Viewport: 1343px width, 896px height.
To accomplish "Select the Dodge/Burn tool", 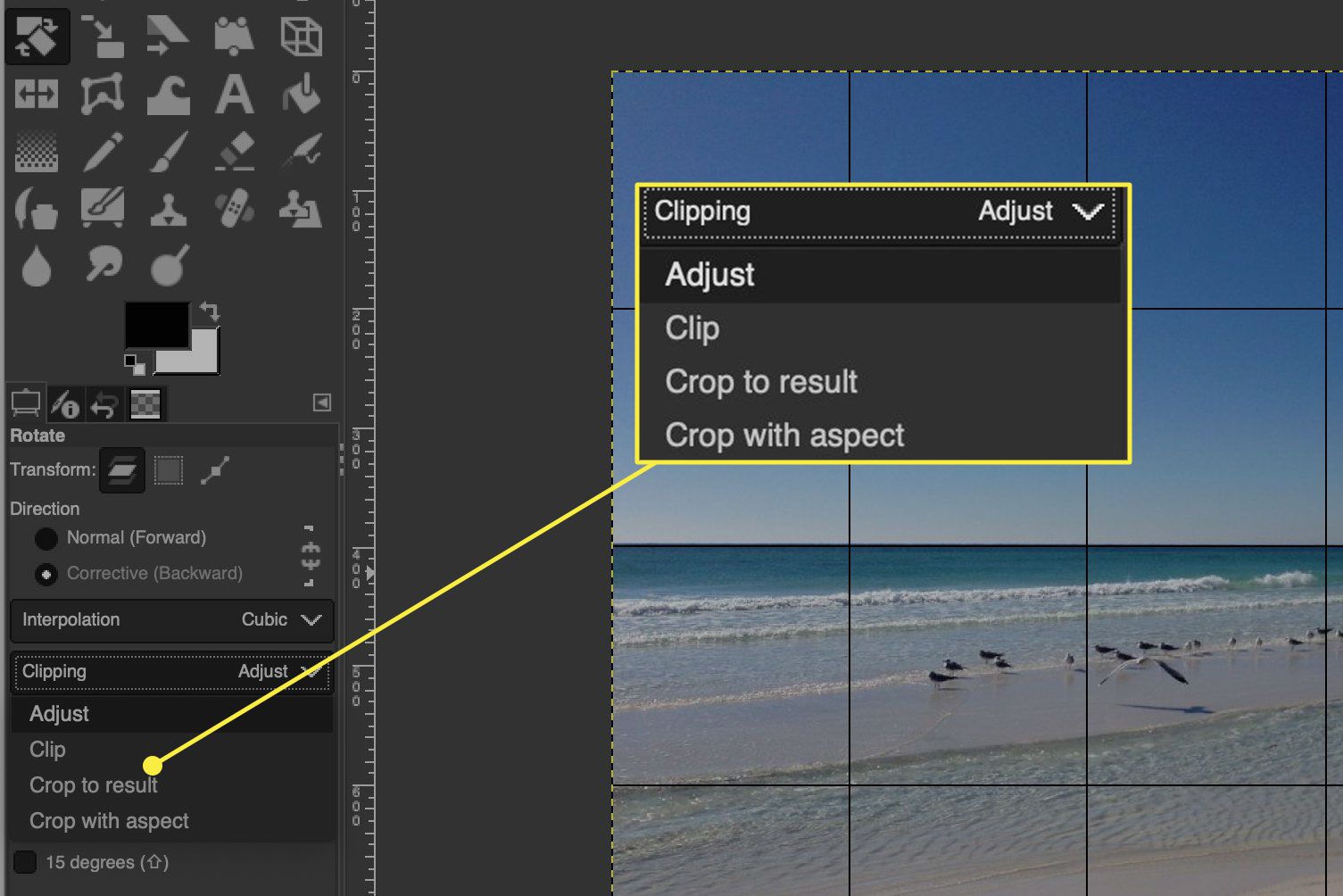I will point(169,265).
